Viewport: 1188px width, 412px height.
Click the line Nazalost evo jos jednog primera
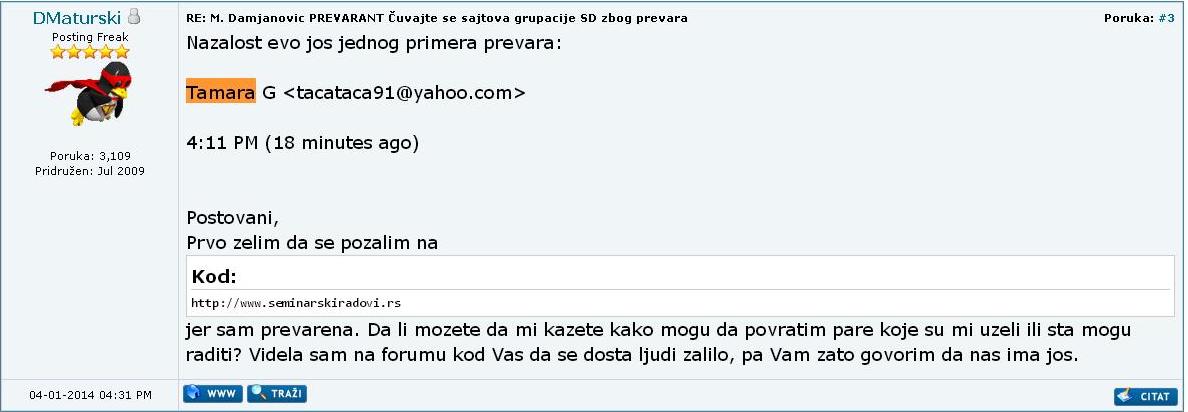tap(374, 42)
